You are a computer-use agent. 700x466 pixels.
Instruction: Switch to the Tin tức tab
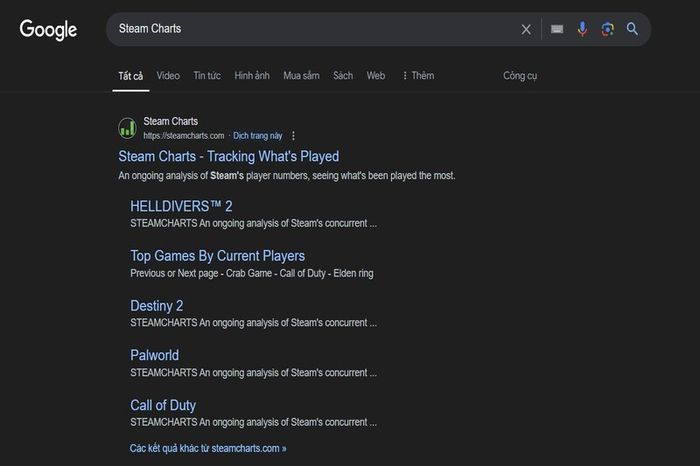point(207,75)
